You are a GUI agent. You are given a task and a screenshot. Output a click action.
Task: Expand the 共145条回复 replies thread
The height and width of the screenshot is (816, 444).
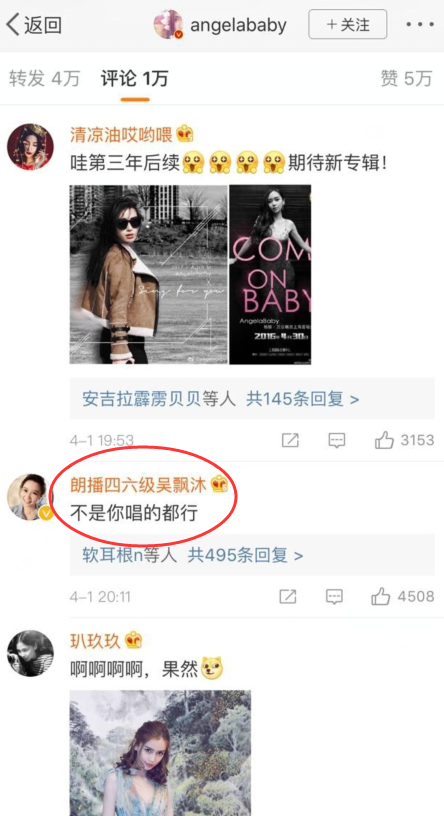click(x=252, y=399)
